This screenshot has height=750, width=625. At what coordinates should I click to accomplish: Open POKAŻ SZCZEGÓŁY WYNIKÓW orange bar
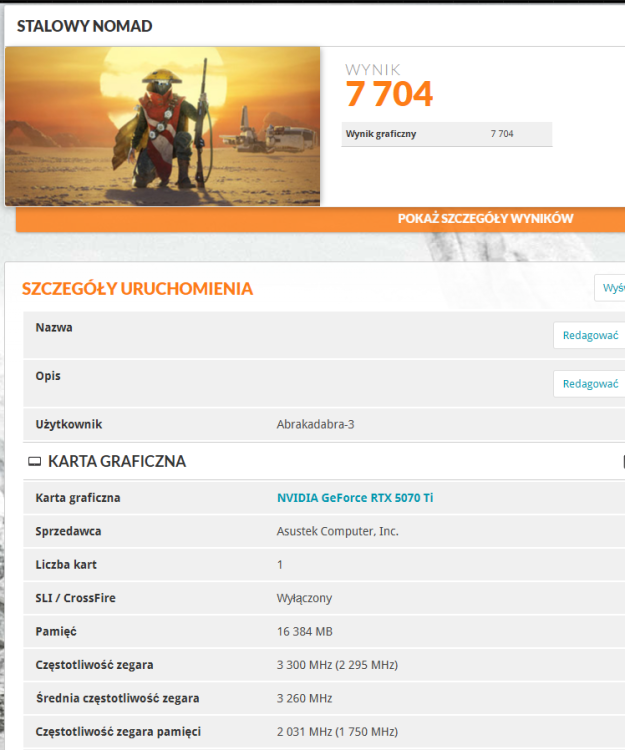point(320,219)
